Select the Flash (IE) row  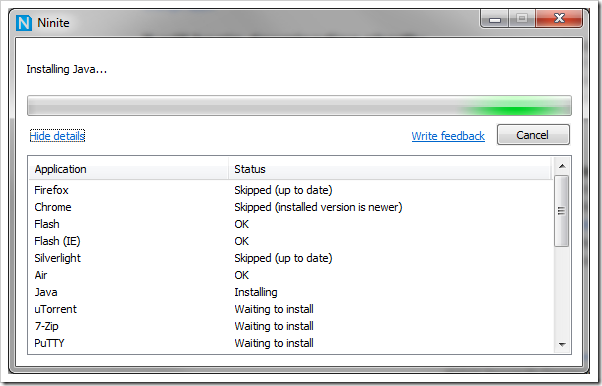tap(290, 241)
